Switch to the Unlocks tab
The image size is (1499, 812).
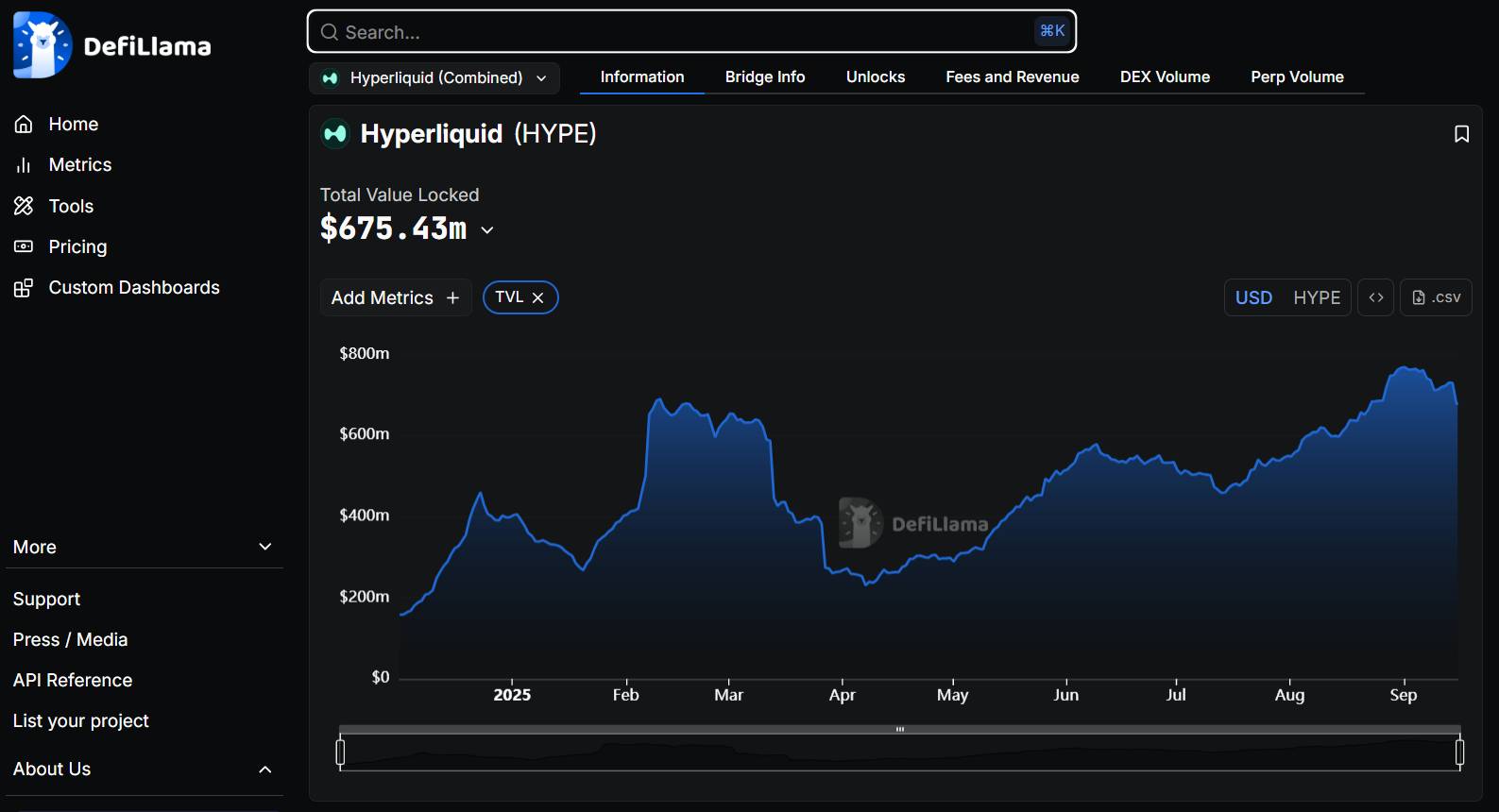click(x=876, y=77)
